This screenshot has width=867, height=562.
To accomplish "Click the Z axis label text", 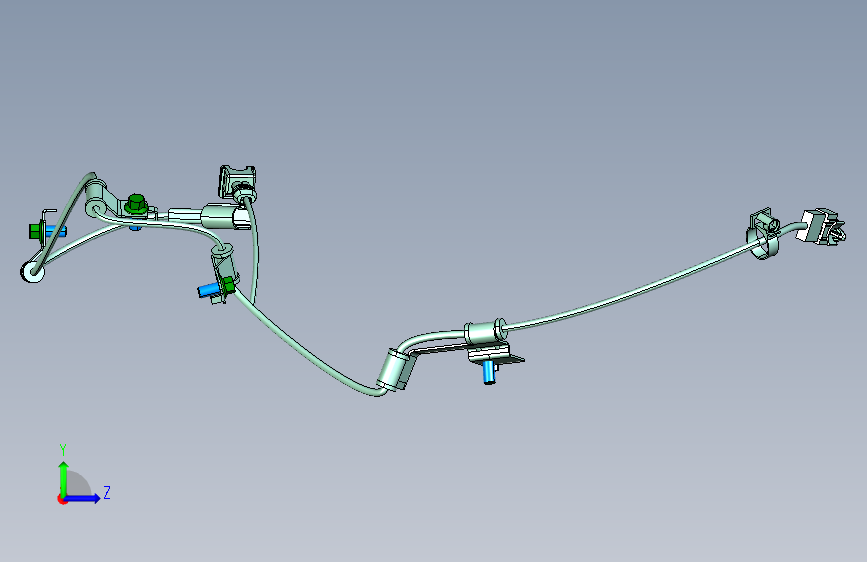I will [x=107, y=492].
